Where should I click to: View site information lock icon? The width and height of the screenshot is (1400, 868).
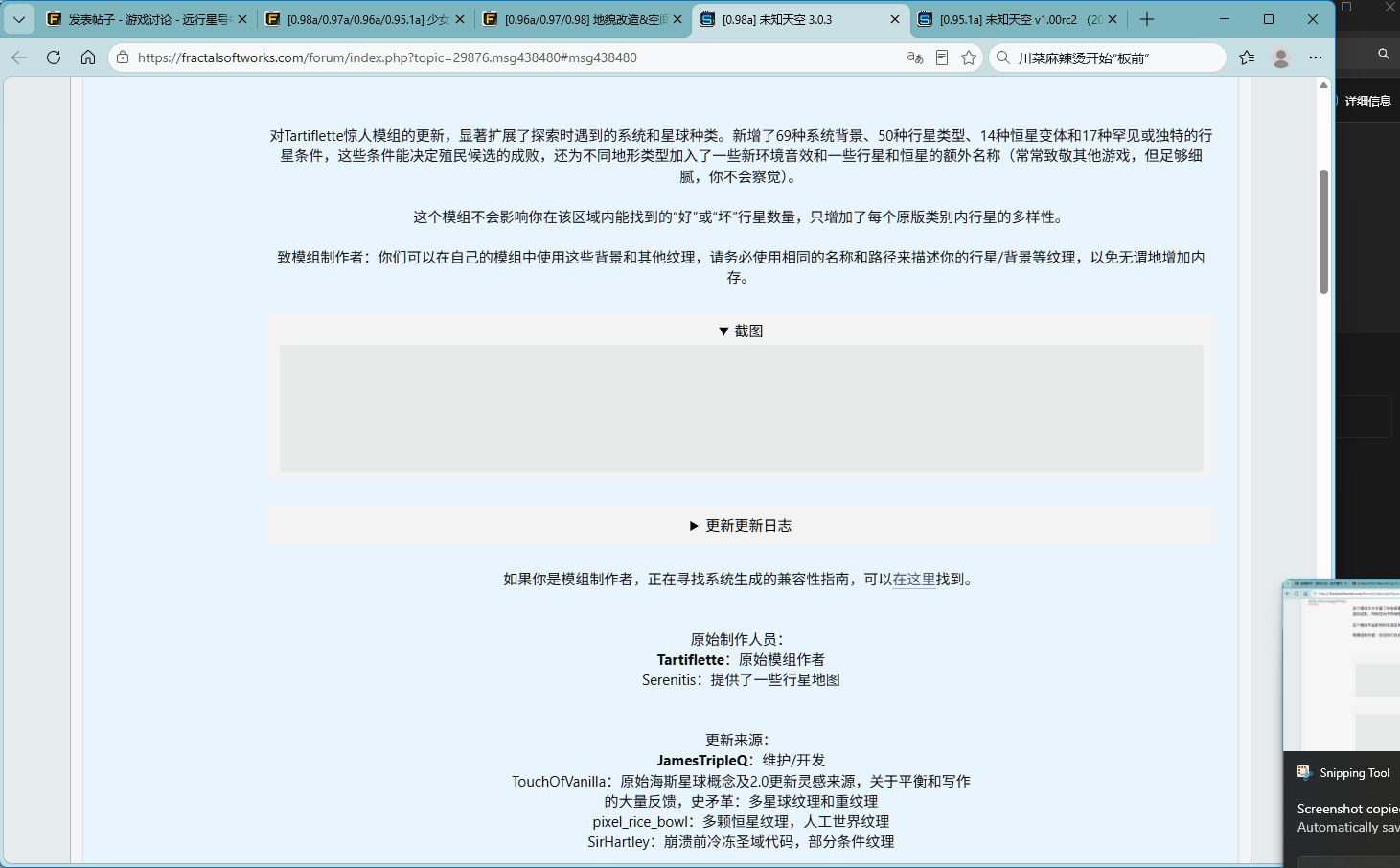[x=123, y=57]
